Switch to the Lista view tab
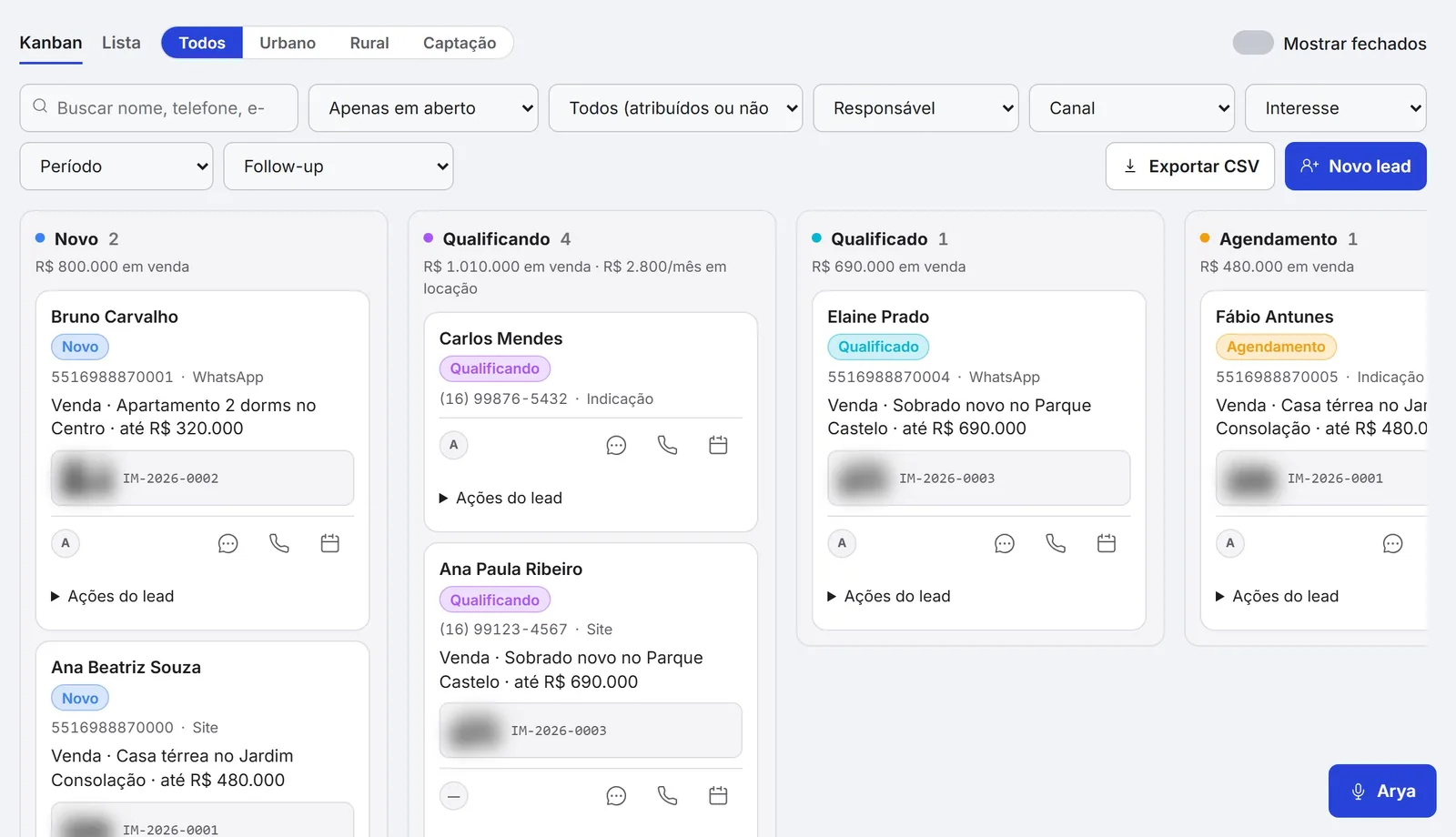Image resolution: width=1456 pixels, height=837 pixels. pyautogui.click(x=121, y=43)
